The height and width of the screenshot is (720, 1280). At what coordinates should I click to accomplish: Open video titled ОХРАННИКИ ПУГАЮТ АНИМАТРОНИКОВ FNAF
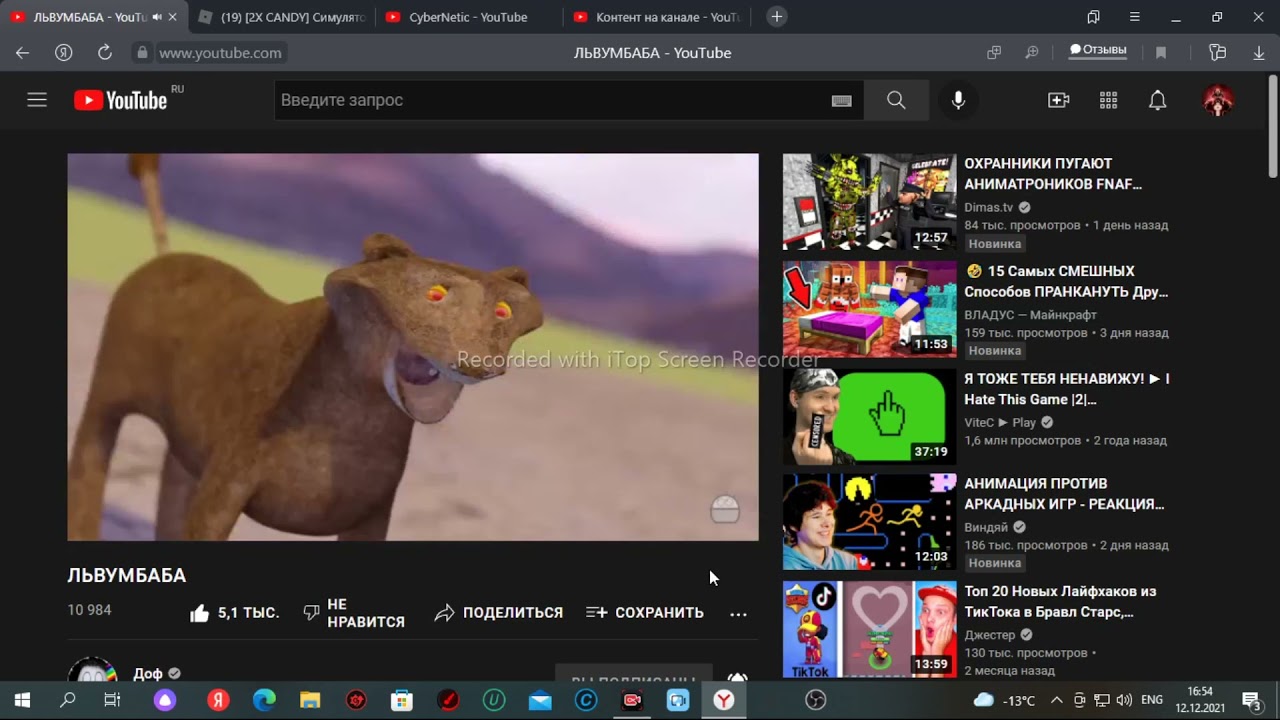tap(1053, 174)
